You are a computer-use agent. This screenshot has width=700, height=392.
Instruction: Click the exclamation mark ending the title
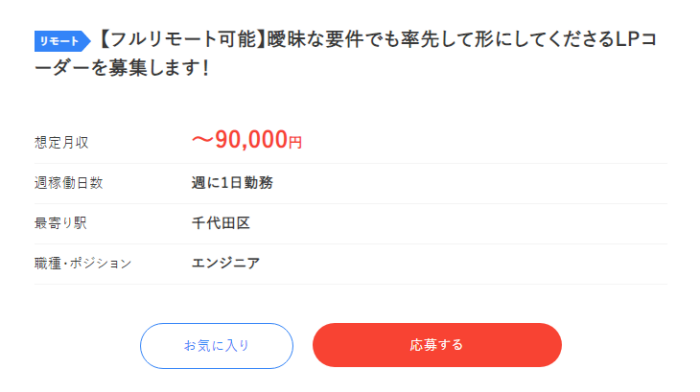click(205, 68)
